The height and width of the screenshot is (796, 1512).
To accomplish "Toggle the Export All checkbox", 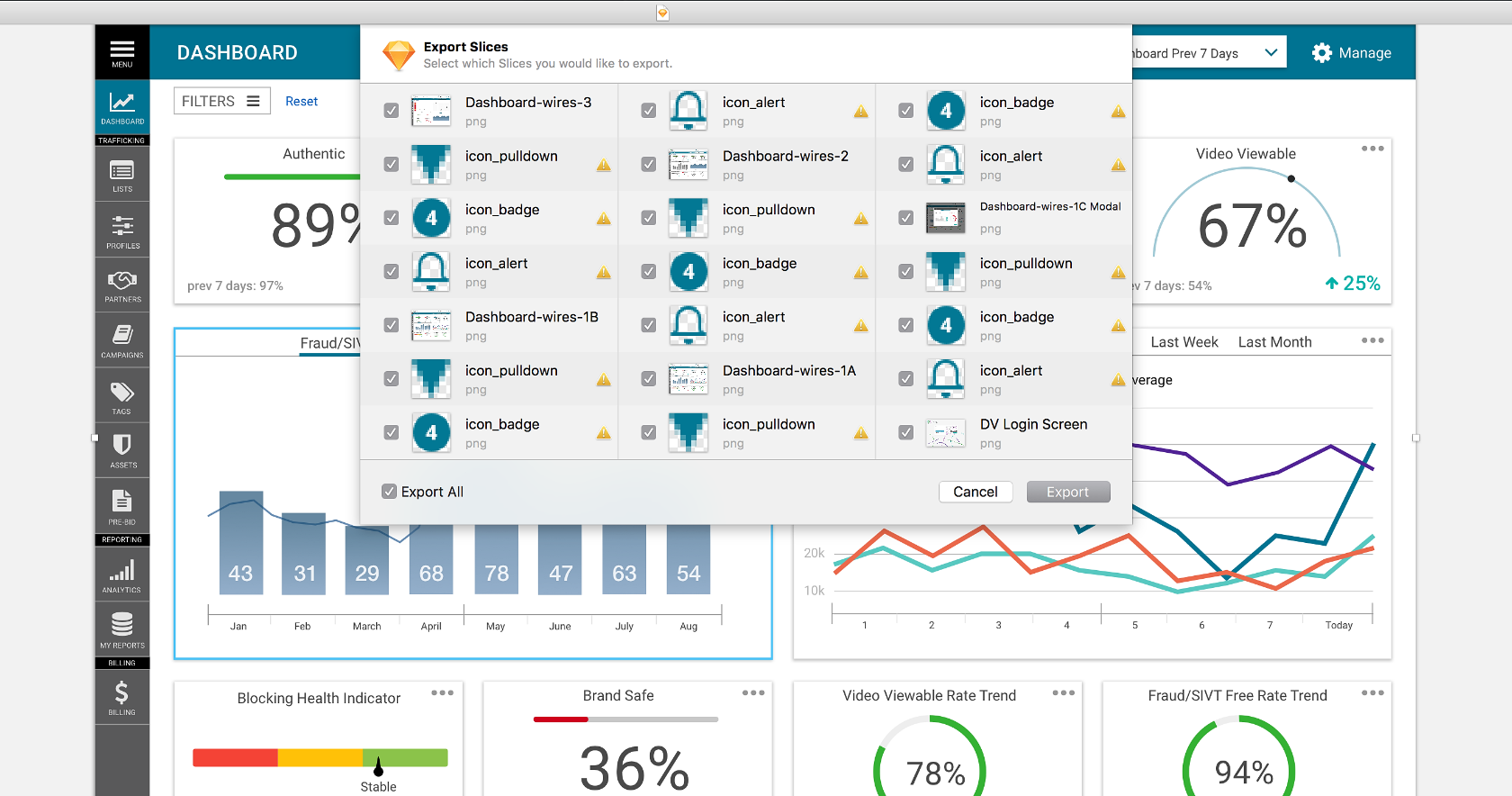I will pyautogui.click(x=390, y=492).
